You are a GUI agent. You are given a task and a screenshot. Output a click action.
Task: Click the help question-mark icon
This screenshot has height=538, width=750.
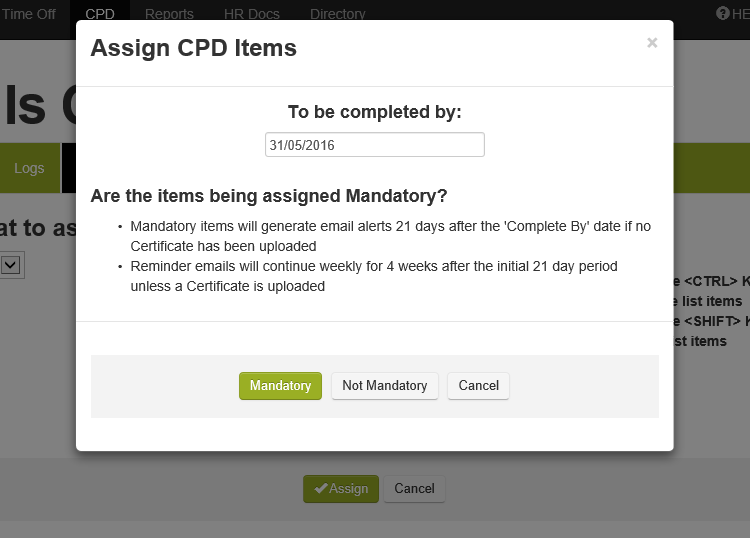tap(723, 13)
